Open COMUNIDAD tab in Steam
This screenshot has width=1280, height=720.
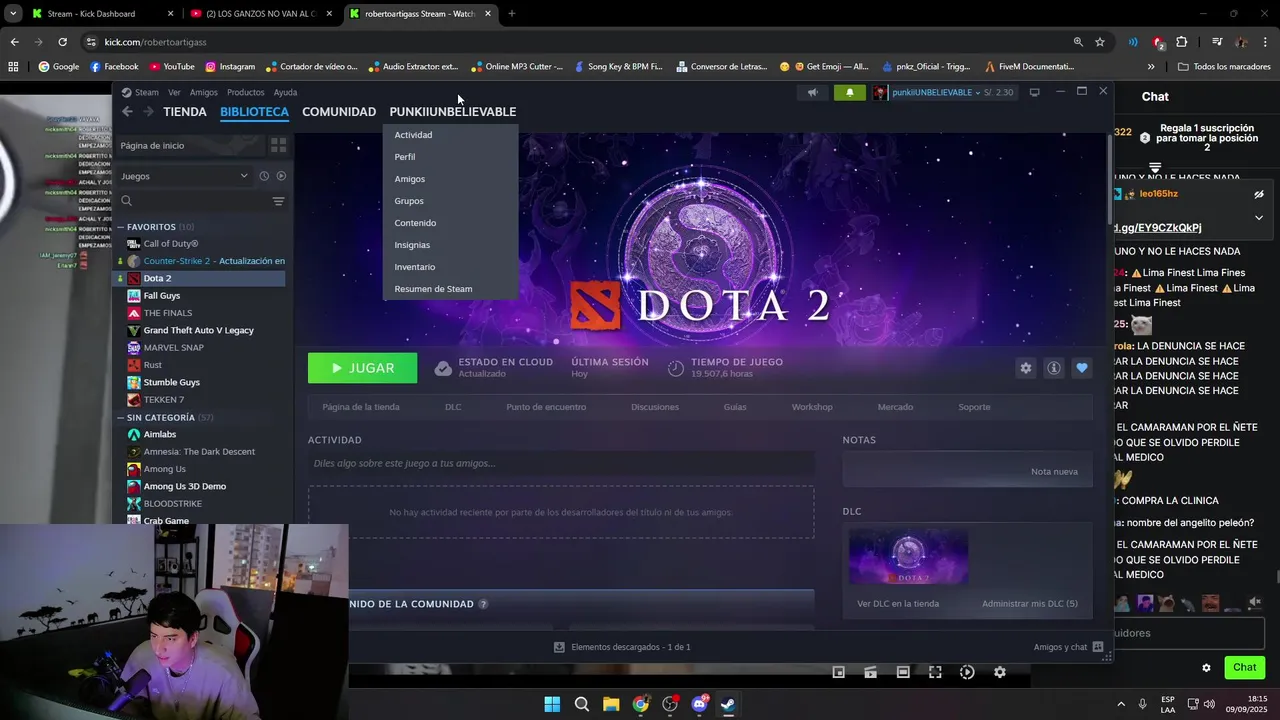[339, 112]
